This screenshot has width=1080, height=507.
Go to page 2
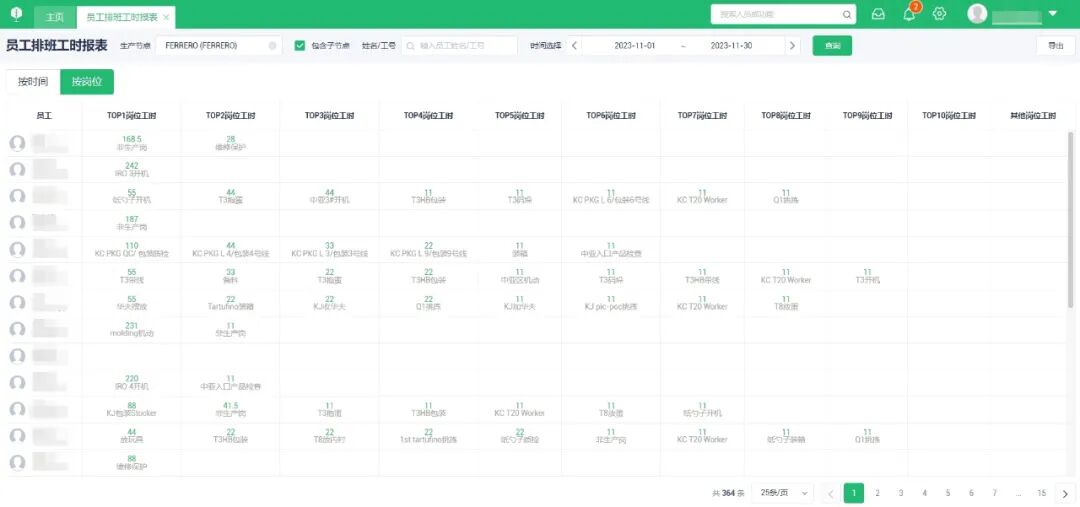pos(878,493)
